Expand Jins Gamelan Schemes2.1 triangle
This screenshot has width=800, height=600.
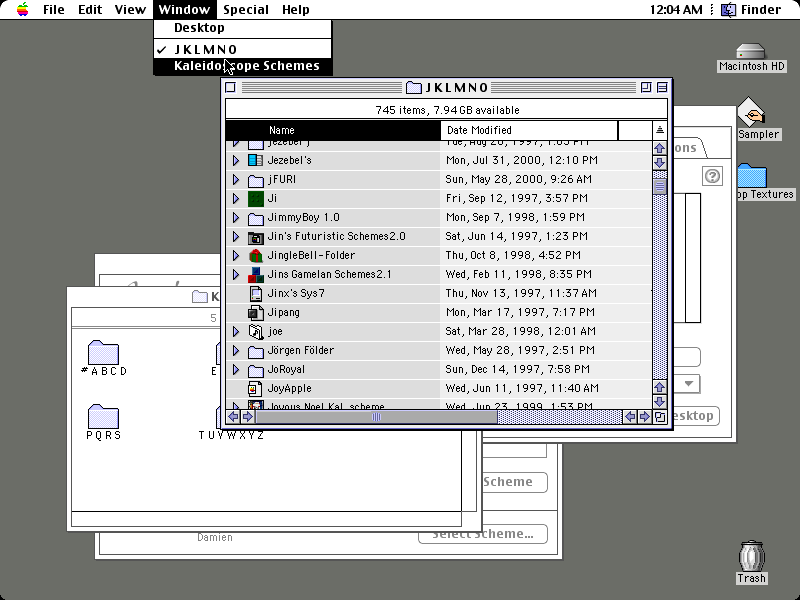click(x=236, y=274)
